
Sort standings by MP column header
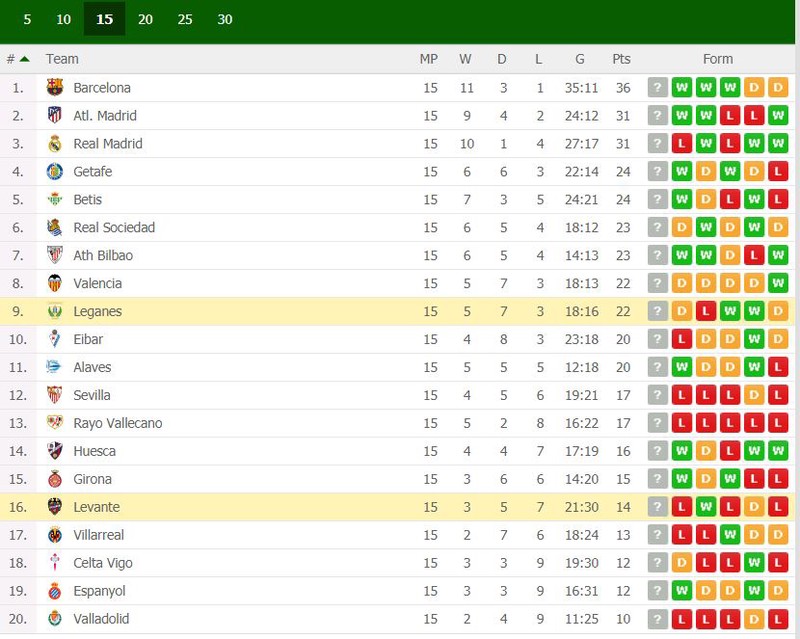[429, 59]
